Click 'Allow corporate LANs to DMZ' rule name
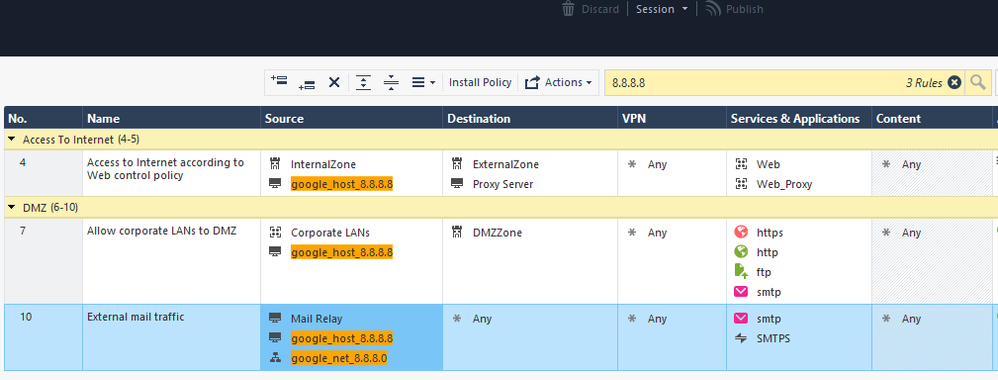 (162, 230)
